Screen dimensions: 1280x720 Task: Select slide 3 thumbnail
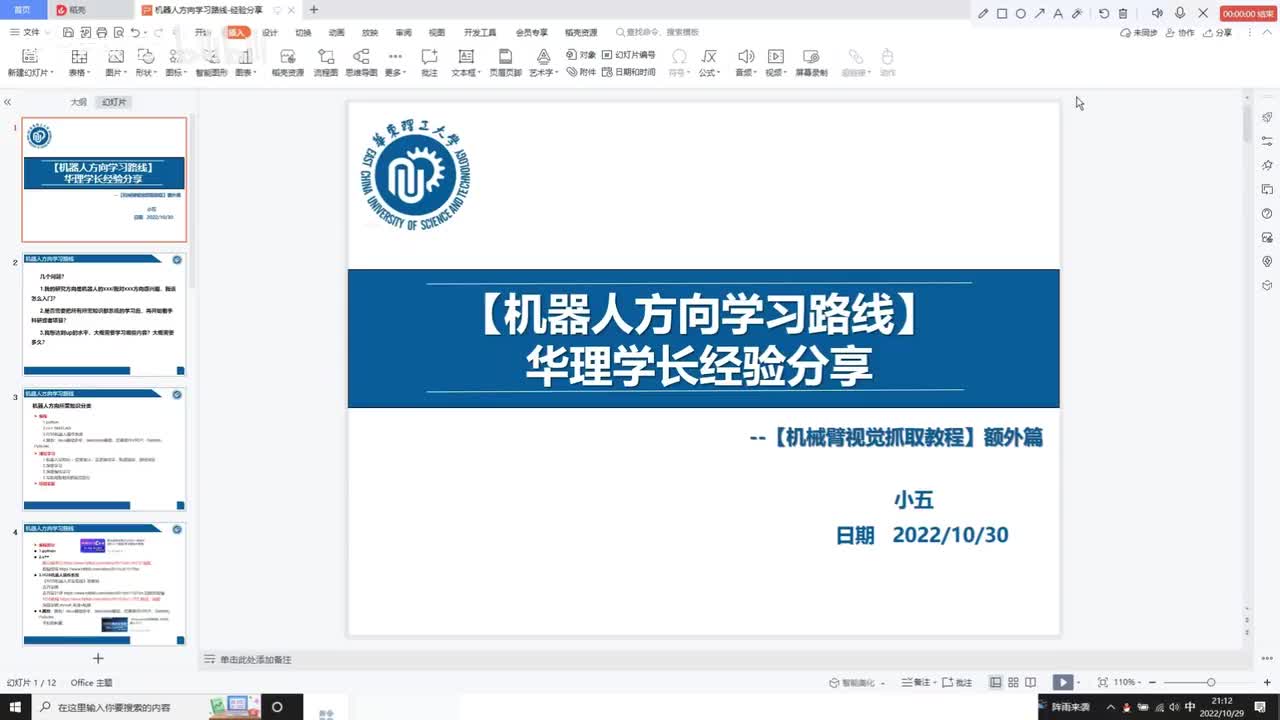coord(104,450)
